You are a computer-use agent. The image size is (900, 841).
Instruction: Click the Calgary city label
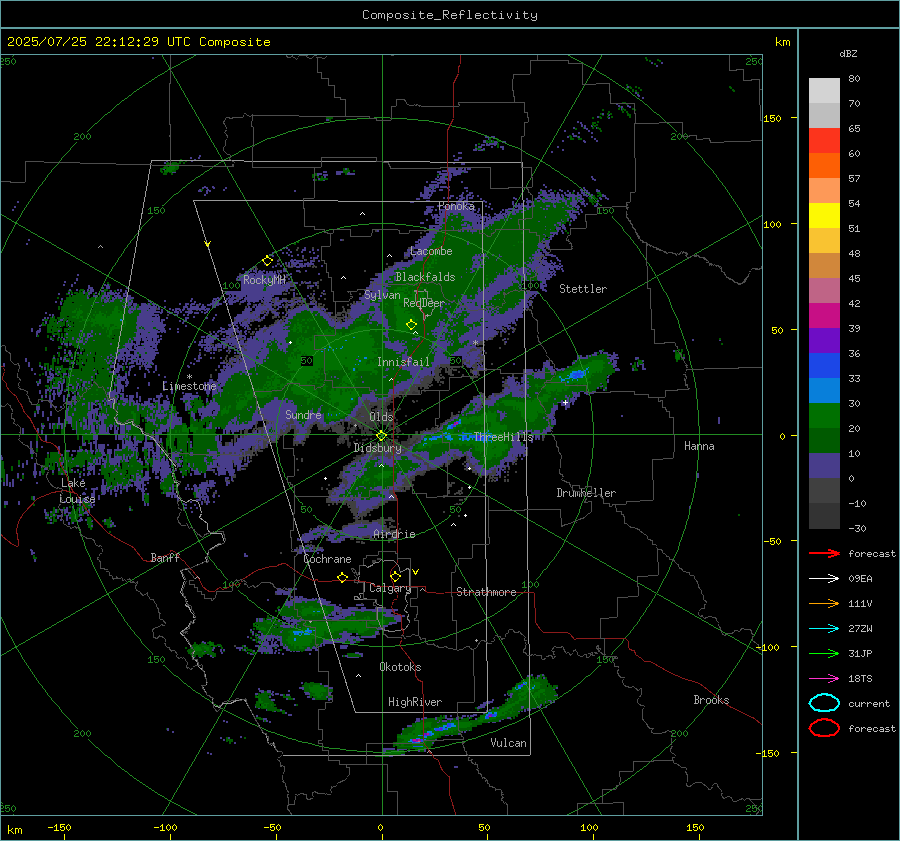coord(390,588)
